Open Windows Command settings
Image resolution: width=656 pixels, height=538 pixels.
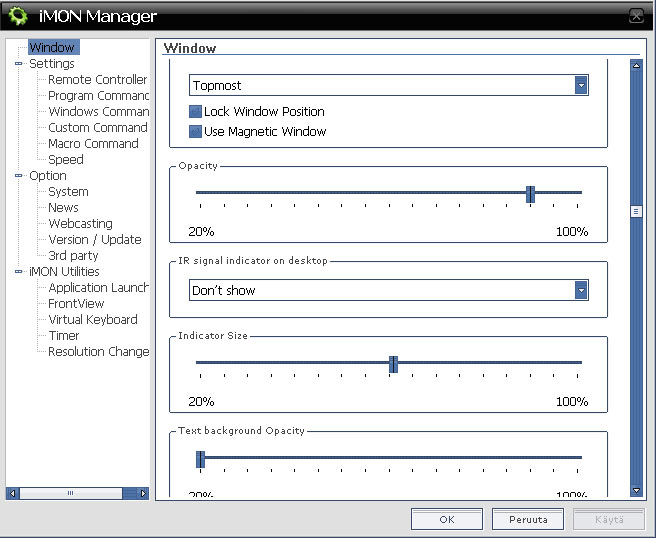click(x=98, y=111)
